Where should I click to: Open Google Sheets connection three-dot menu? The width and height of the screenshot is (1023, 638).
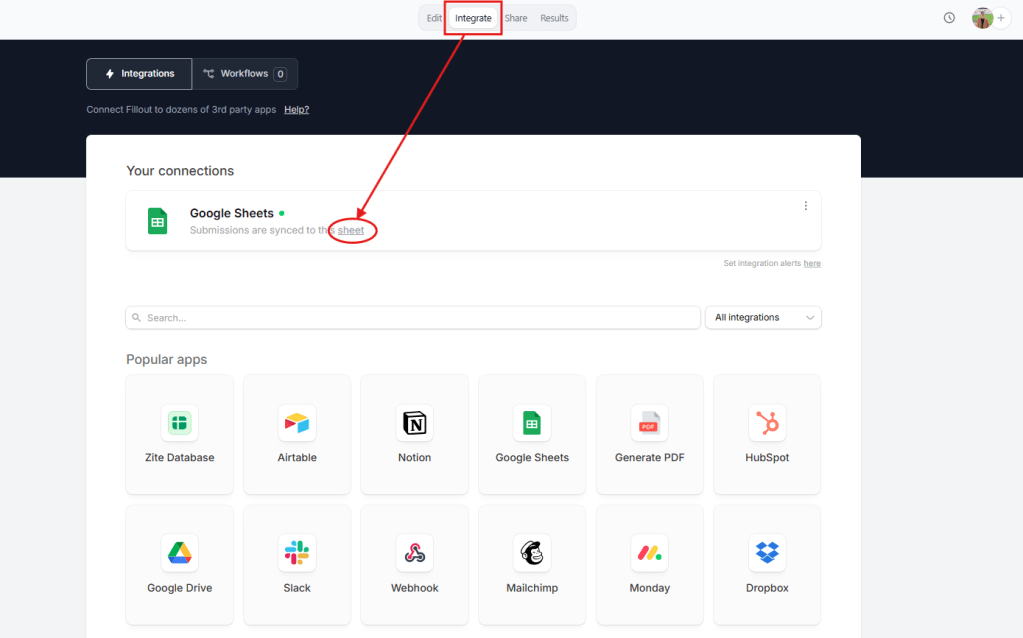[805, 206]
